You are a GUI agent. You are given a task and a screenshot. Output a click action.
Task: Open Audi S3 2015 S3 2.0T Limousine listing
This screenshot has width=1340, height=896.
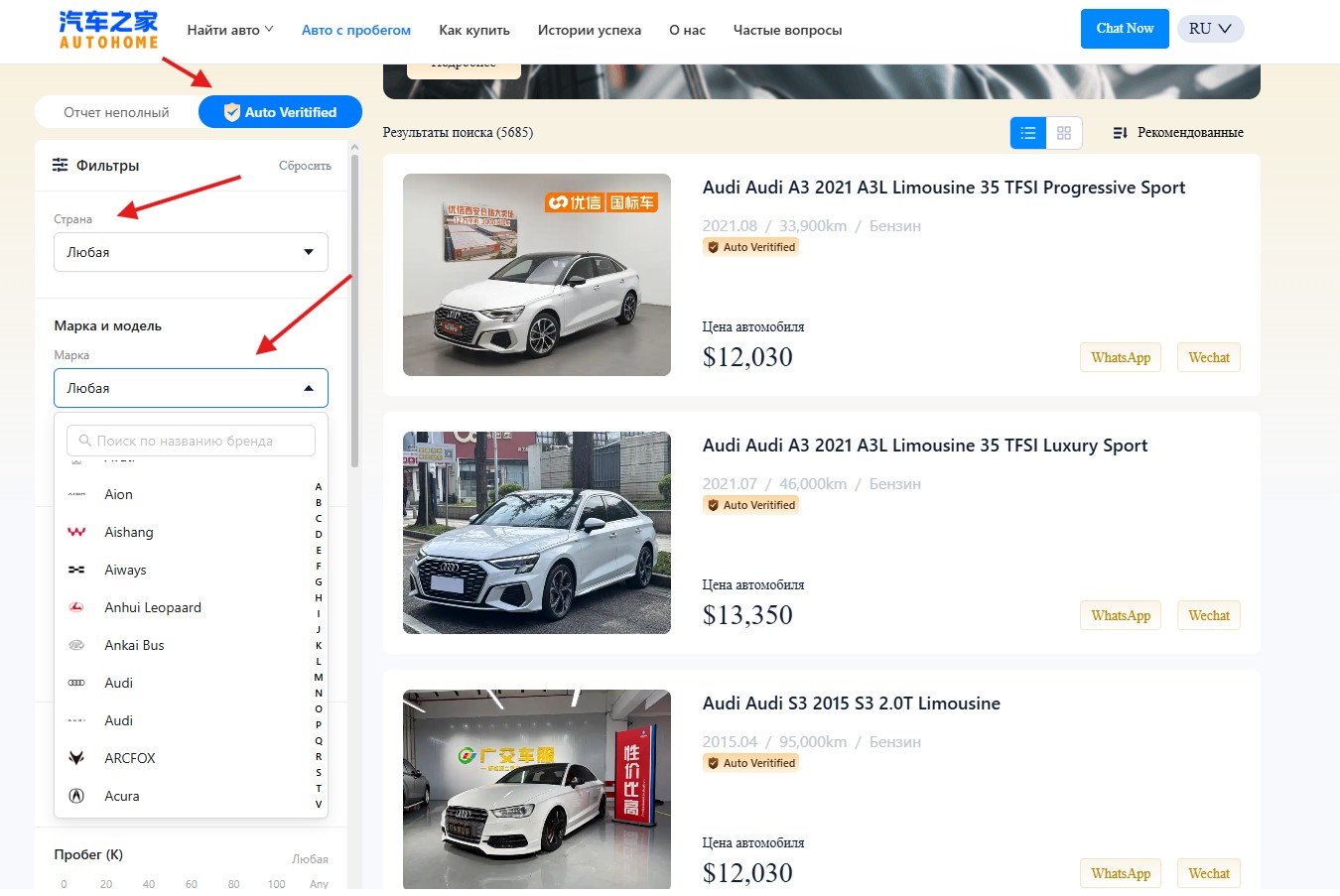coord(852,704)
